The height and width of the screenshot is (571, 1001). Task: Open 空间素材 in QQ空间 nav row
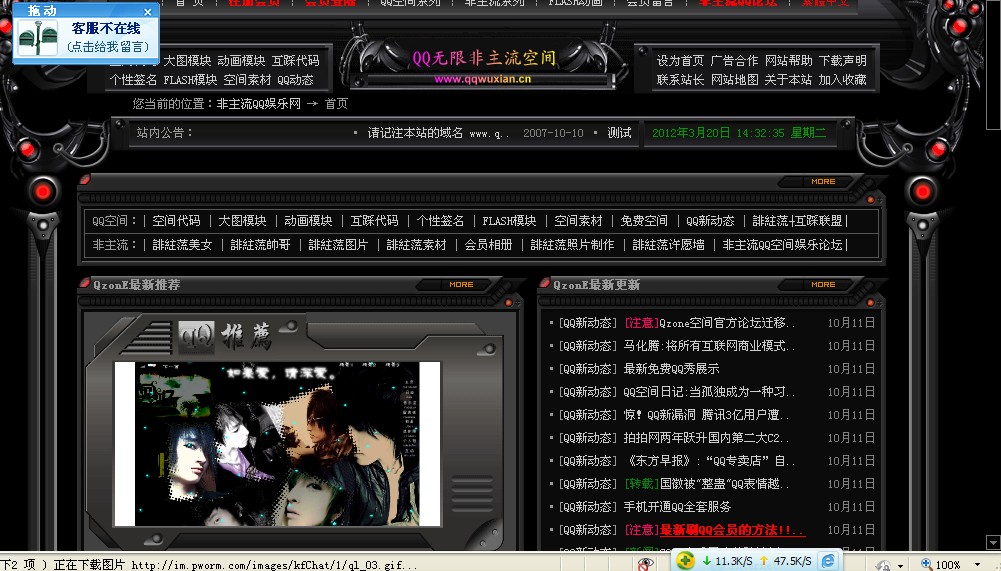(578, 220)
